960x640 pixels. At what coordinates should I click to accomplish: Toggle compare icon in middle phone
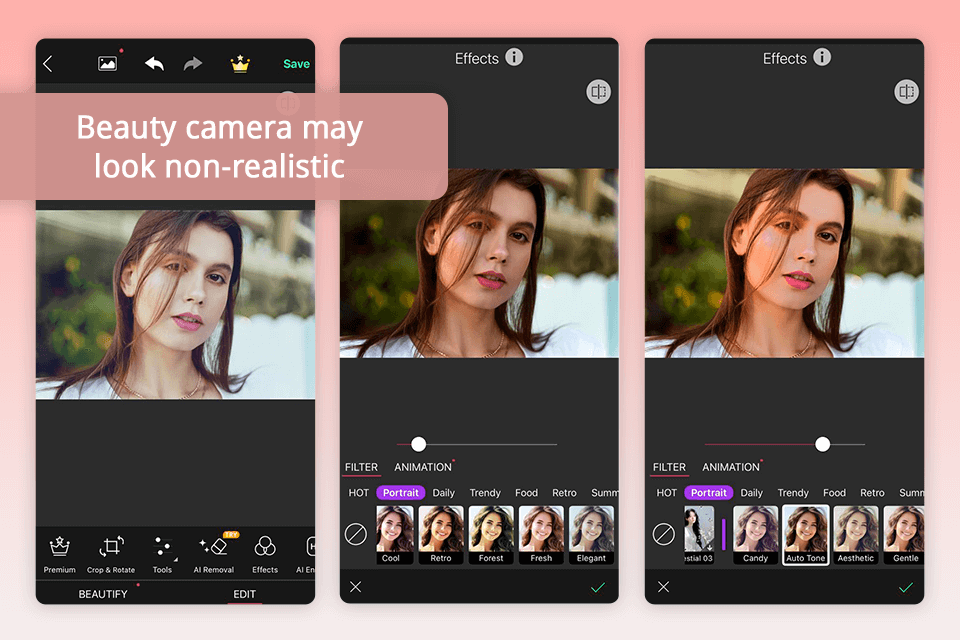[598, 92]
